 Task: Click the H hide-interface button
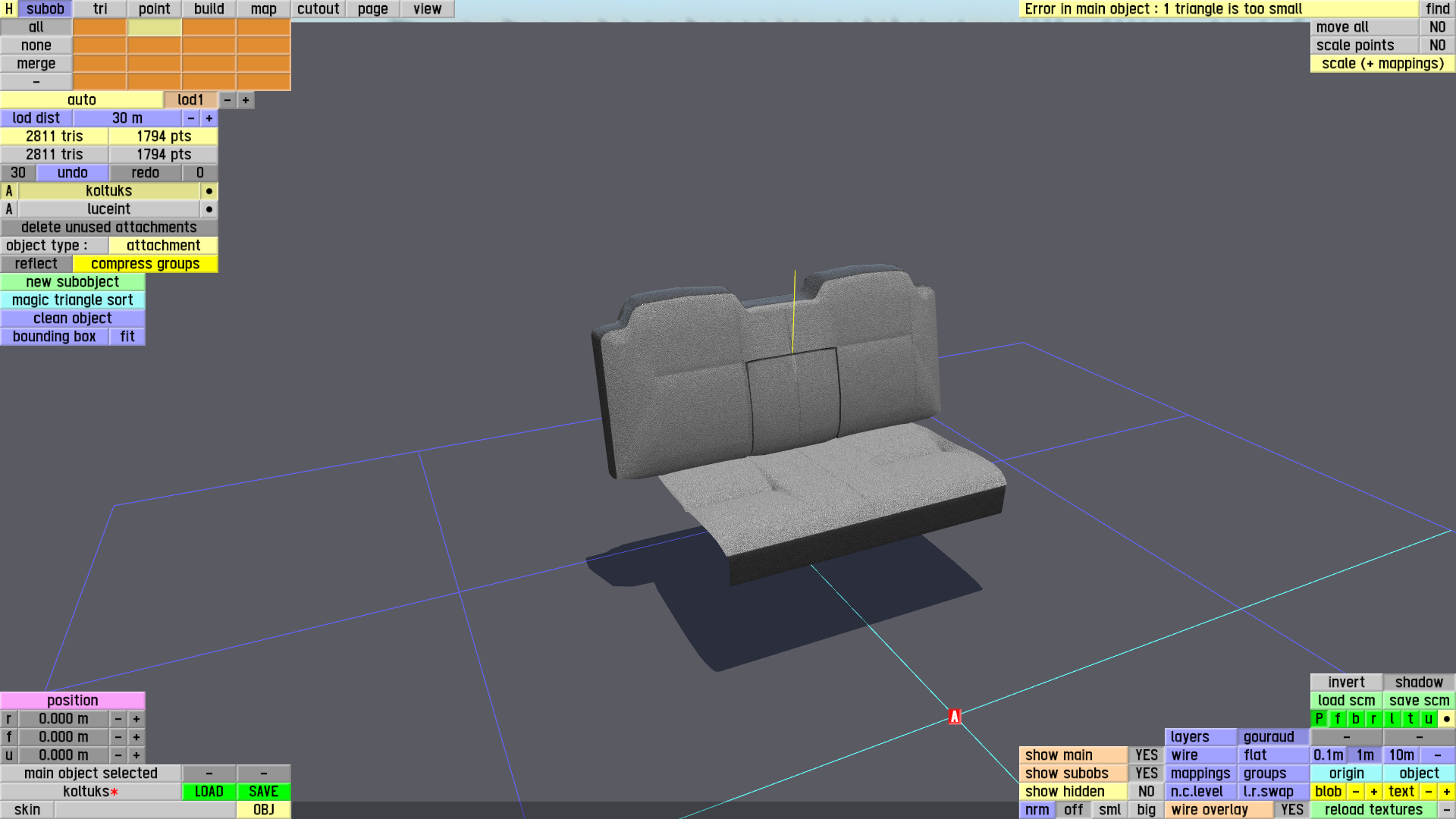(x=8, y=9)
